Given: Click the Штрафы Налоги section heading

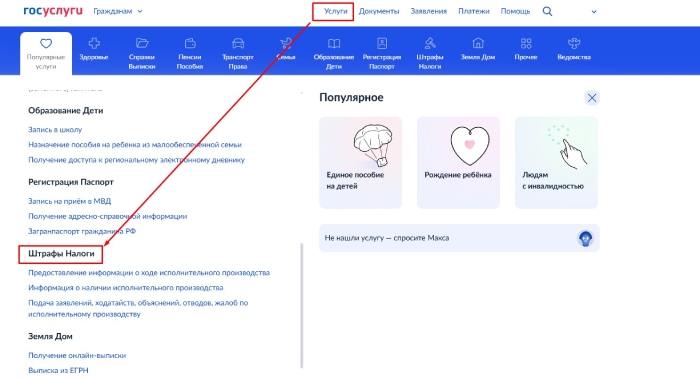Looking at the screenshot, I should (x=61, y=254).
